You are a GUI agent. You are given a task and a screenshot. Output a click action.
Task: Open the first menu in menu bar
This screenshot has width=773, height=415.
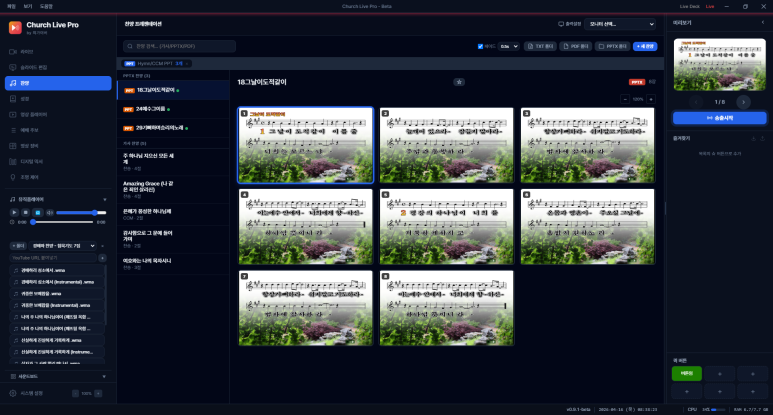point(11,6)
